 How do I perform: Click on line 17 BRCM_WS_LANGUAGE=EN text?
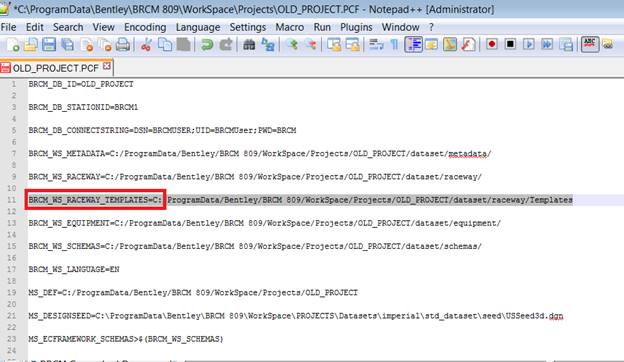(x=74, y=269)
